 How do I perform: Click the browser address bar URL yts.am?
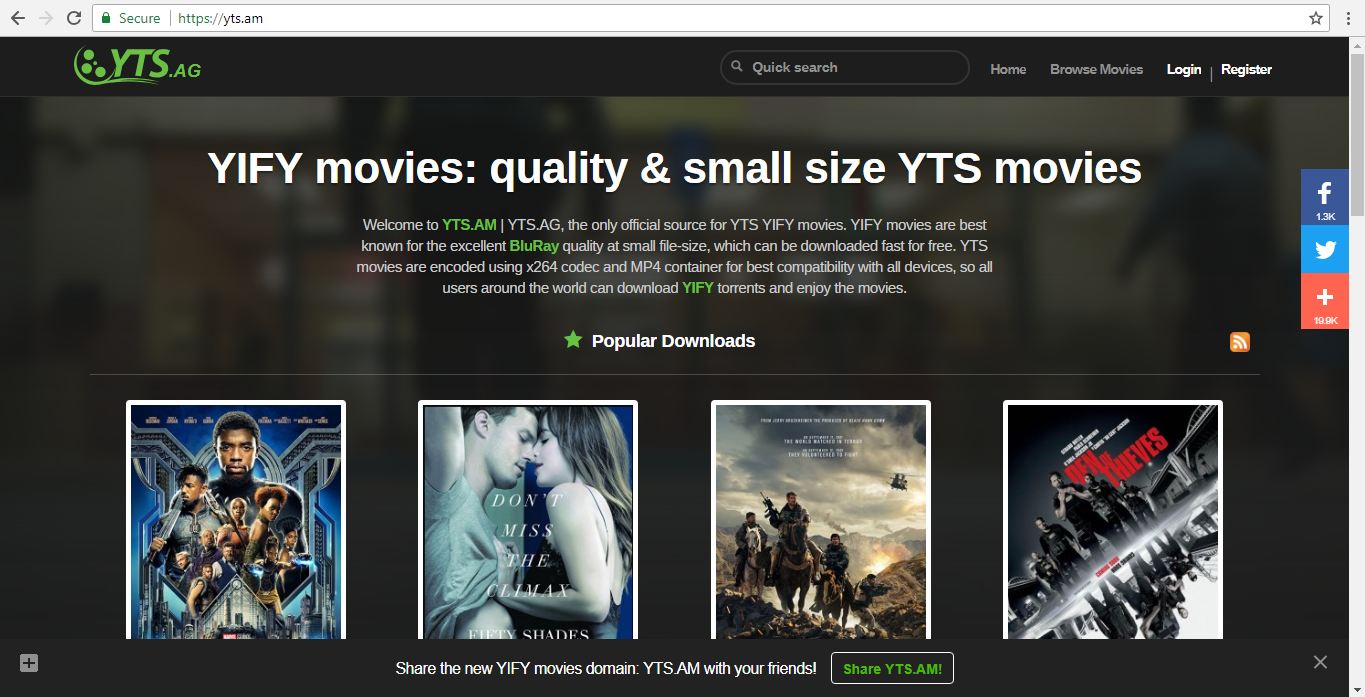click(220, 18)
